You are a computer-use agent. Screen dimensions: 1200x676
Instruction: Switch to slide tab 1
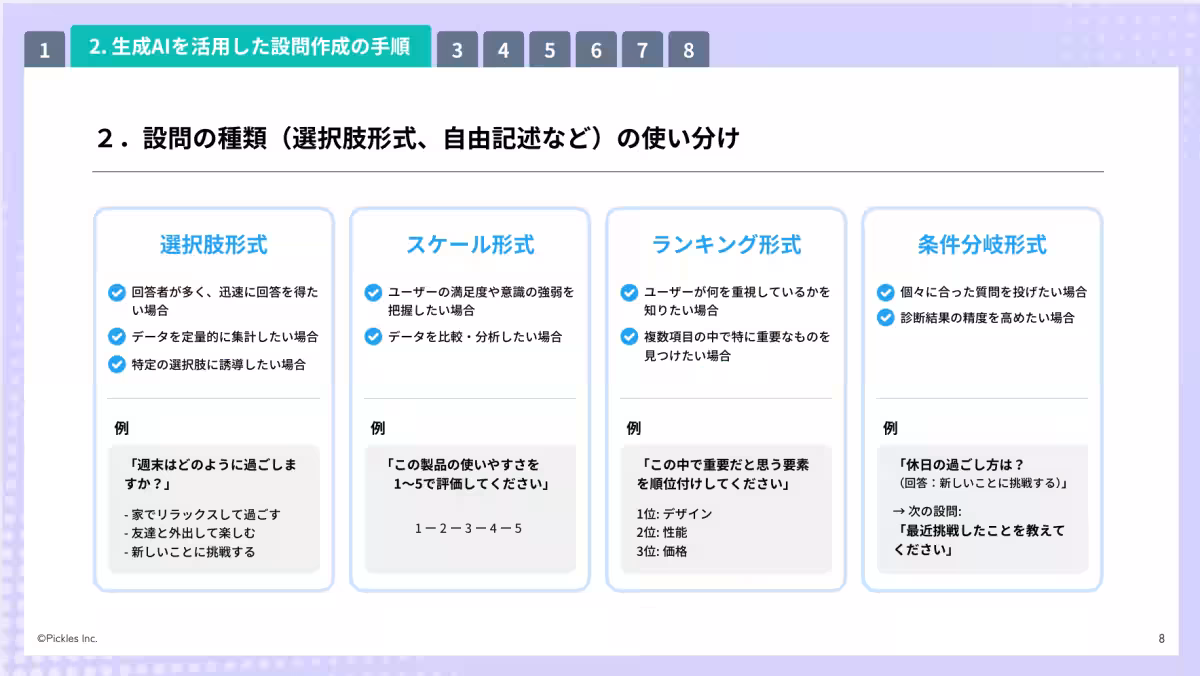44,47
